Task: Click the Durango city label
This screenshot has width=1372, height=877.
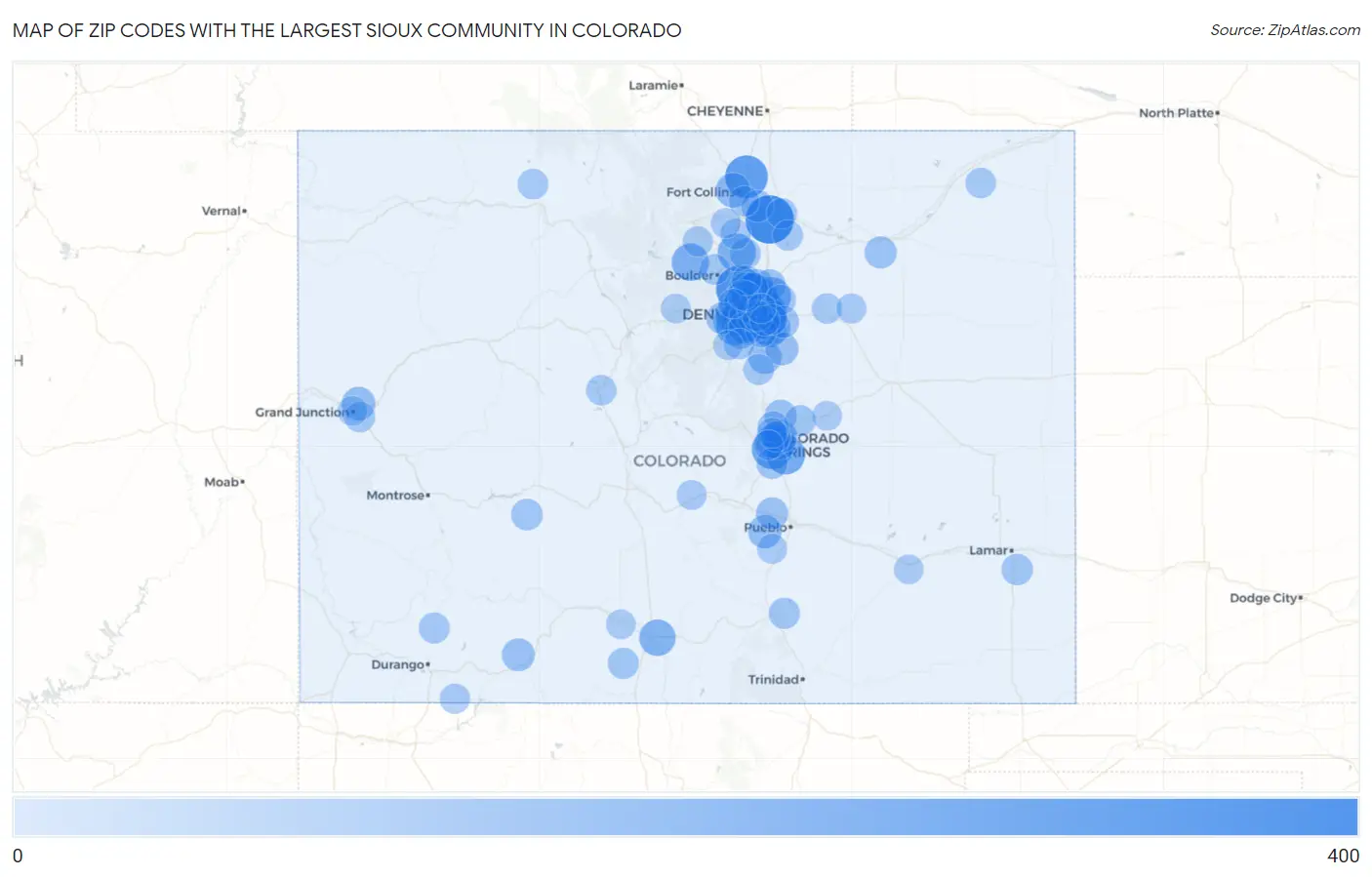Action: tap(400, 664)
